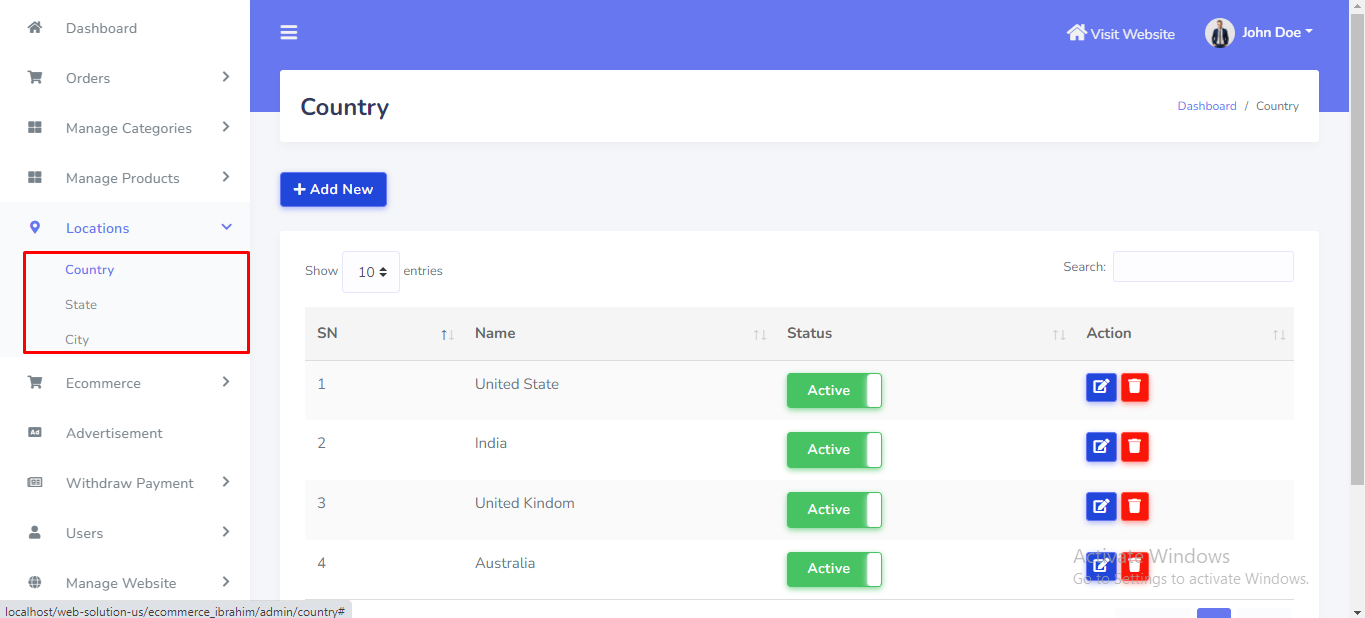
Task: Click the Dashboard home icon in sidebar
Action: tap(35, 28)
